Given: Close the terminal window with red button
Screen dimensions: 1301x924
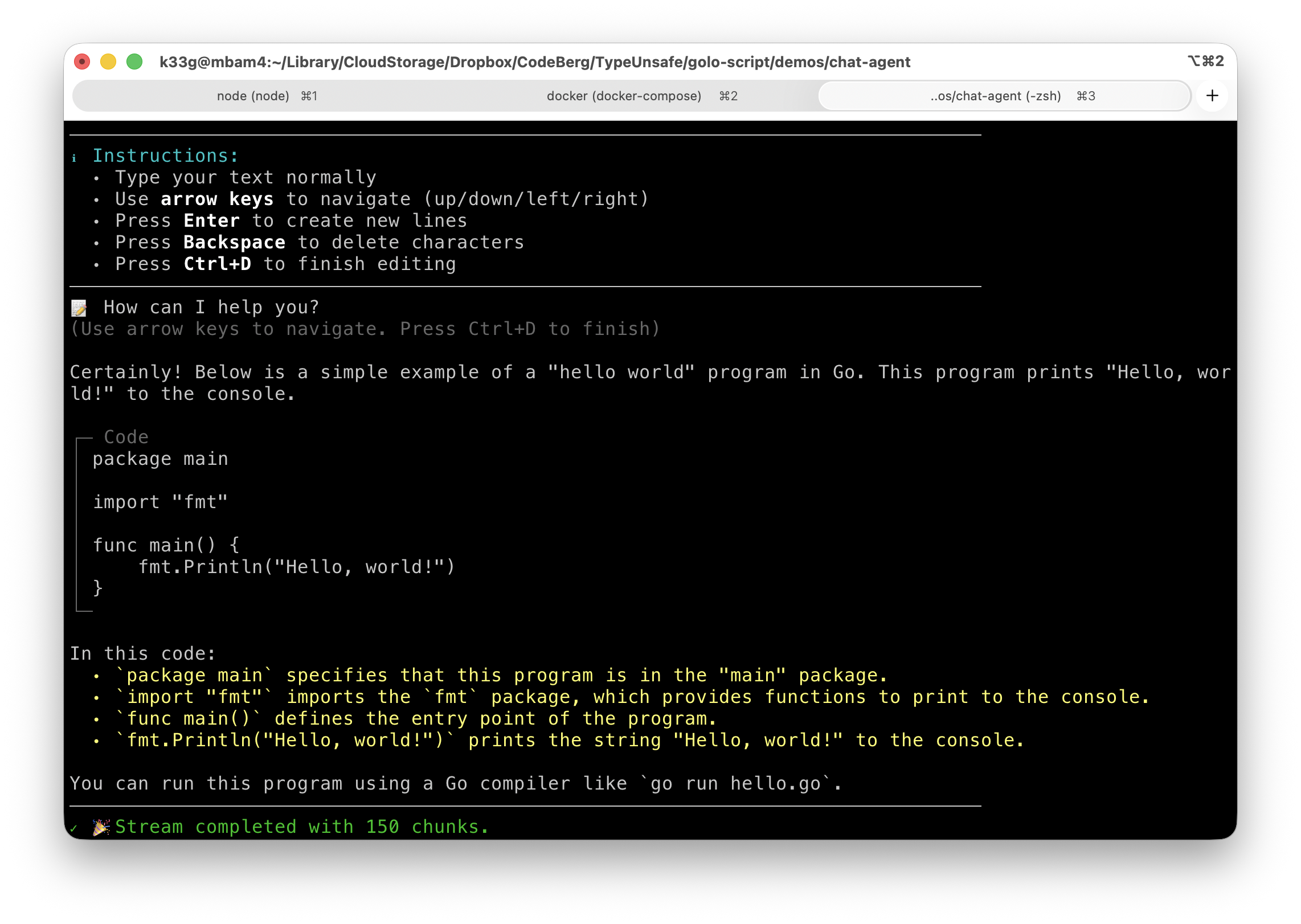Looking at the screenshot, I should coord(83,62).
